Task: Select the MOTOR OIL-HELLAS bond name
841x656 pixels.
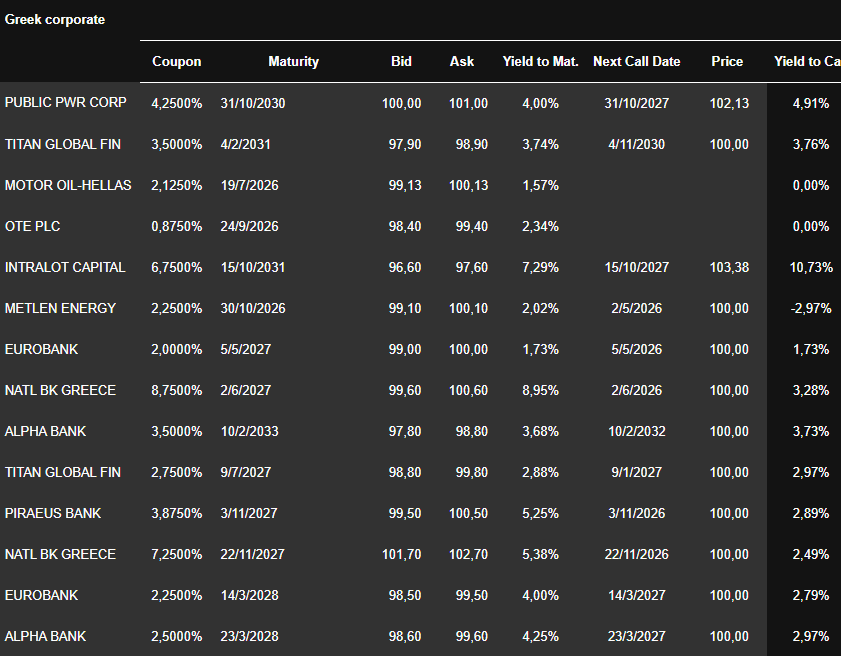Action: (68, 185)
